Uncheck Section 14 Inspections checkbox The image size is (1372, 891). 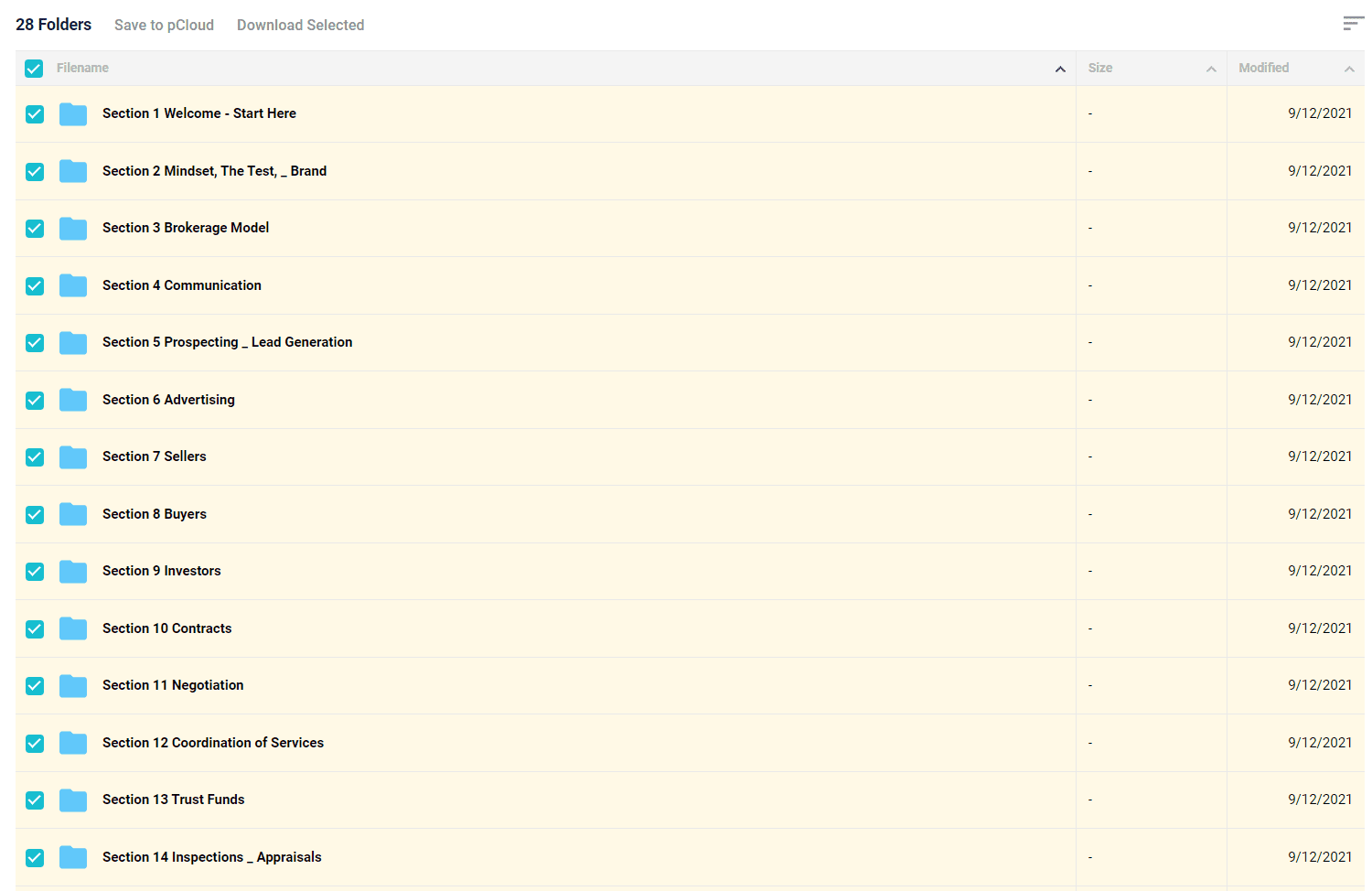(x=35, y=857)
